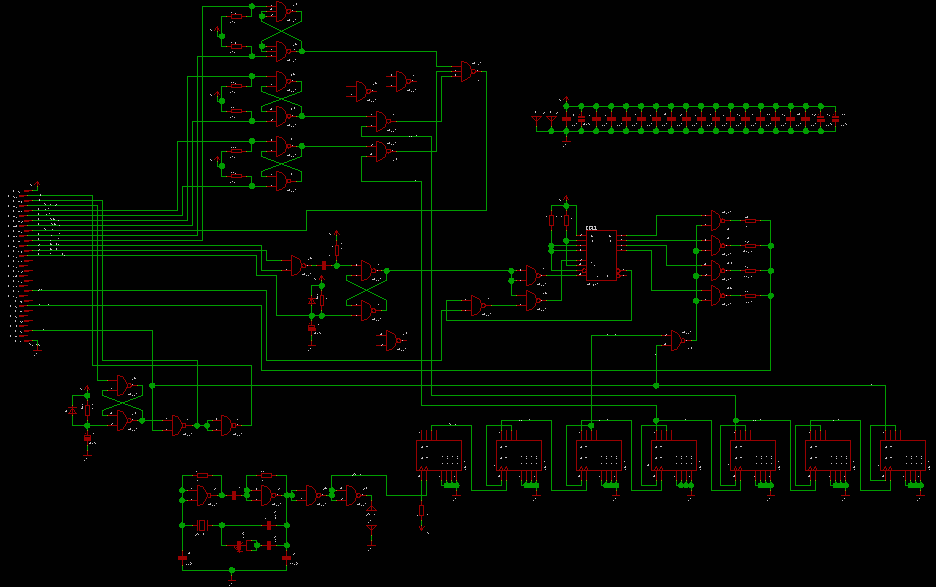This screenshot has height=587, width=936.
Task: Select the leftmost counter IC in bottom row
Action: (439, 457)
